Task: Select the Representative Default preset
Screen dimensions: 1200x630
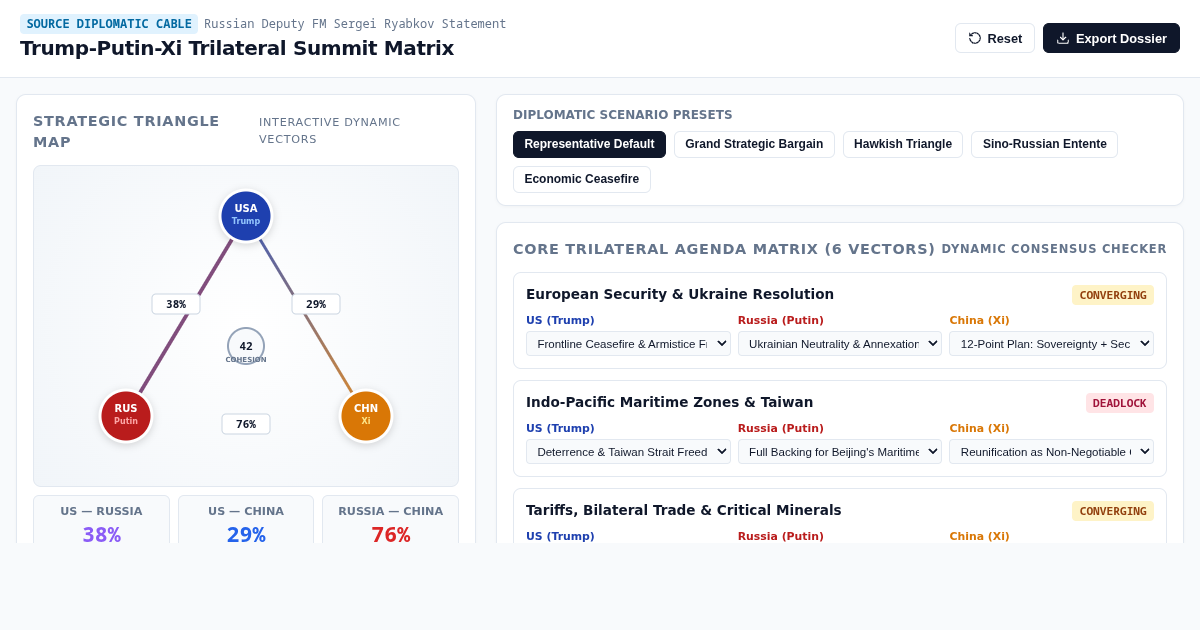Action: tap(589, 144)
